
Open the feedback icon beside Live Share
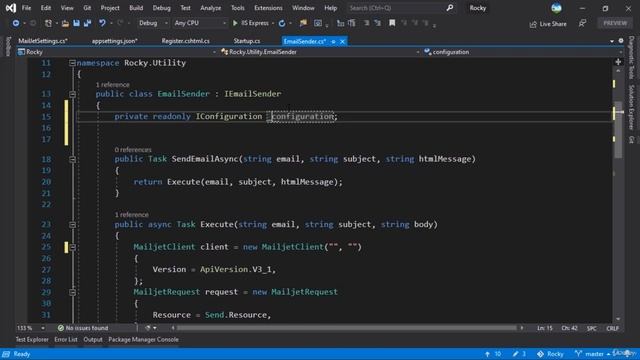[582, 24]
